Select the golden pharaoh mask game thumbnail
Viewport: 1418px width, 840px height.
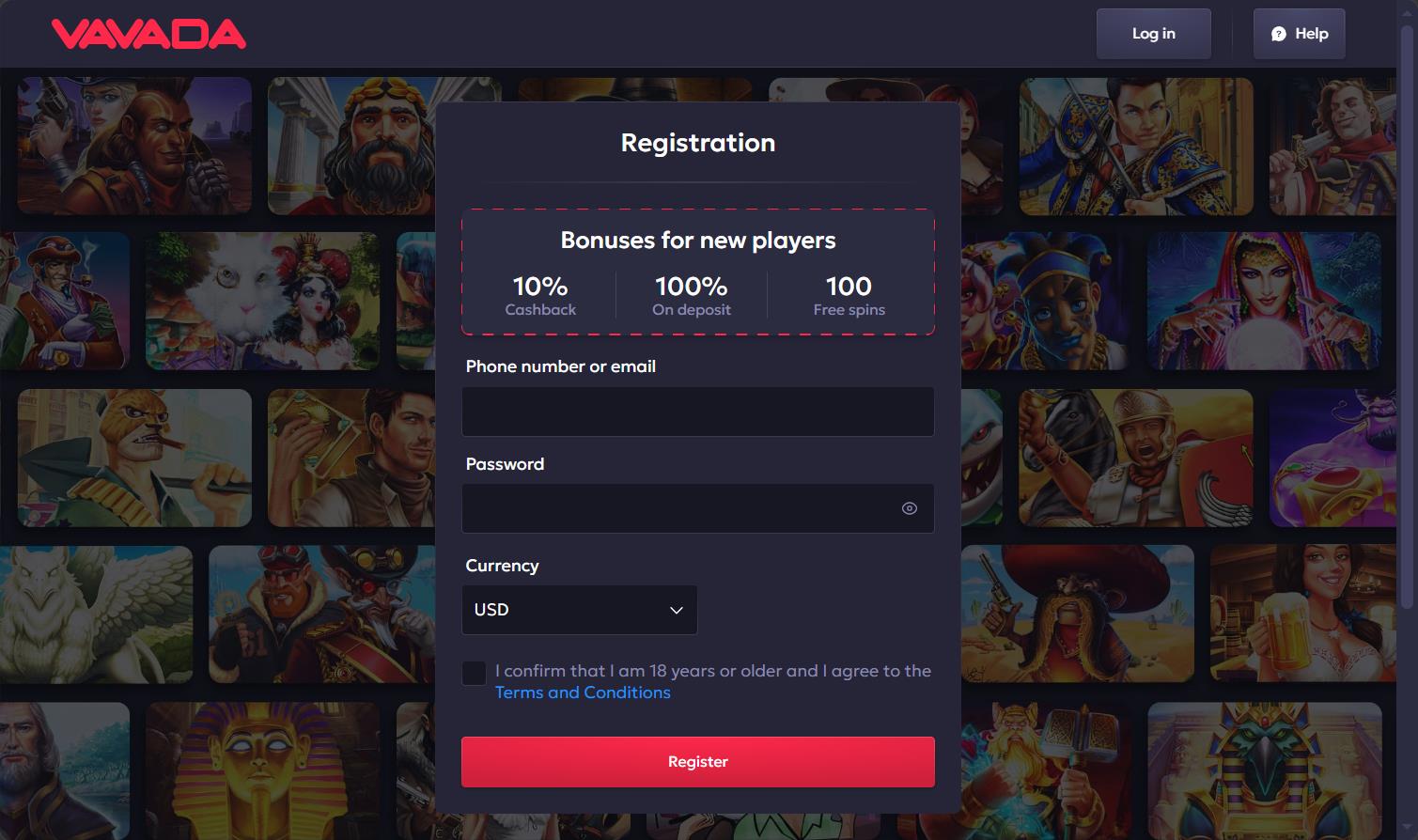pyautogui.click(x=262, y=770)
